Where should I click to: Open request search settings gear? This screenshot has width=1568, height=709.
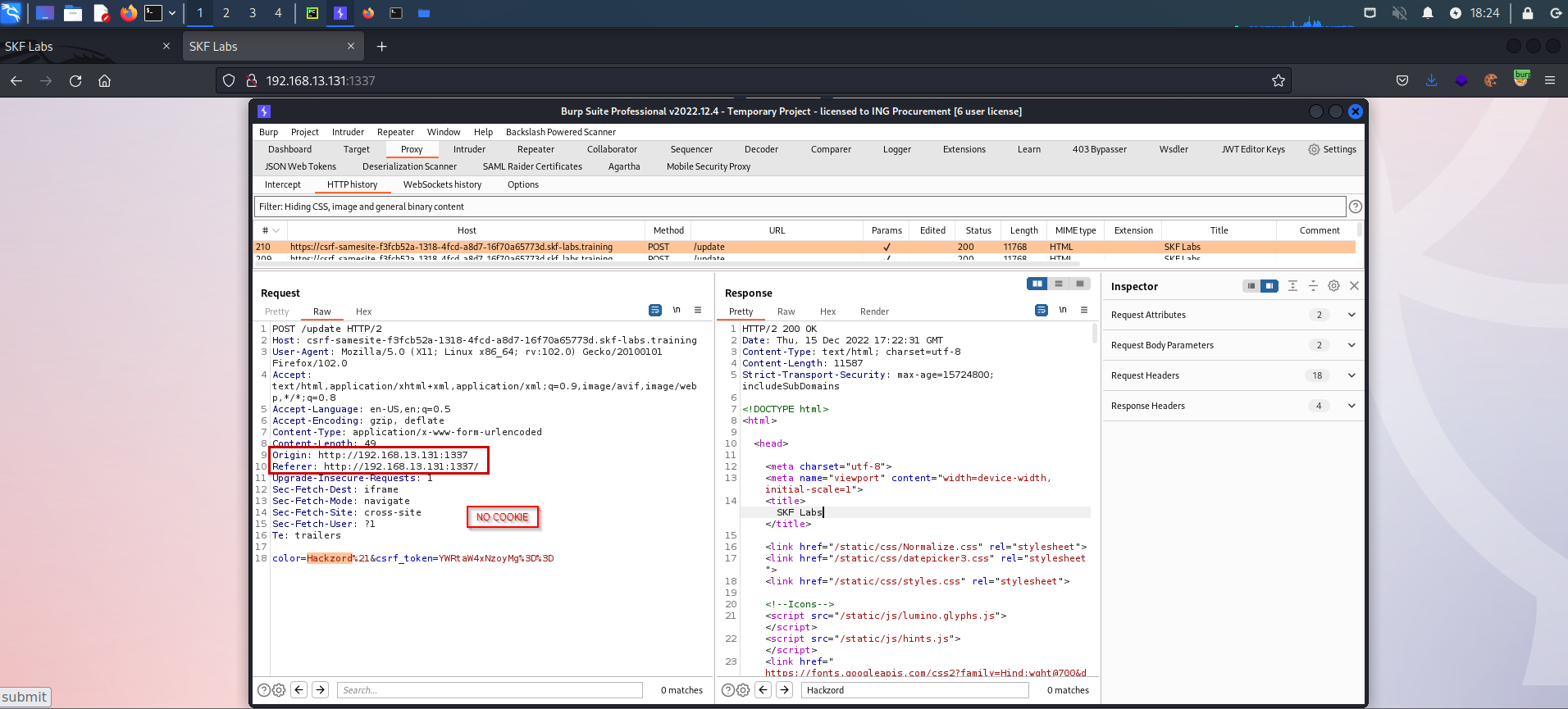[x=279, y=690]
